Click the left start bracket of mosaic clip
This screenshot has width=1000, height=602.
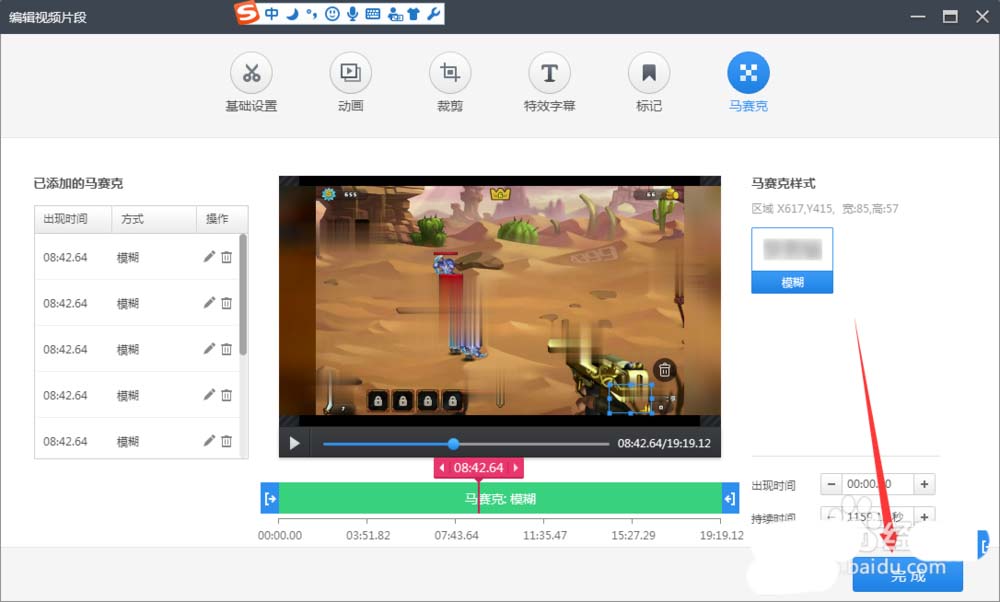[270, 498]
